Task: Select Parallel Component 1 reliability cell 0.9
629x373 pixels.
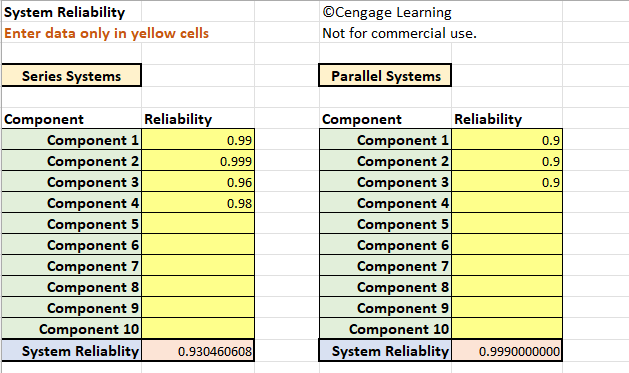Action: pyautogui.click(x=507, y=140)
